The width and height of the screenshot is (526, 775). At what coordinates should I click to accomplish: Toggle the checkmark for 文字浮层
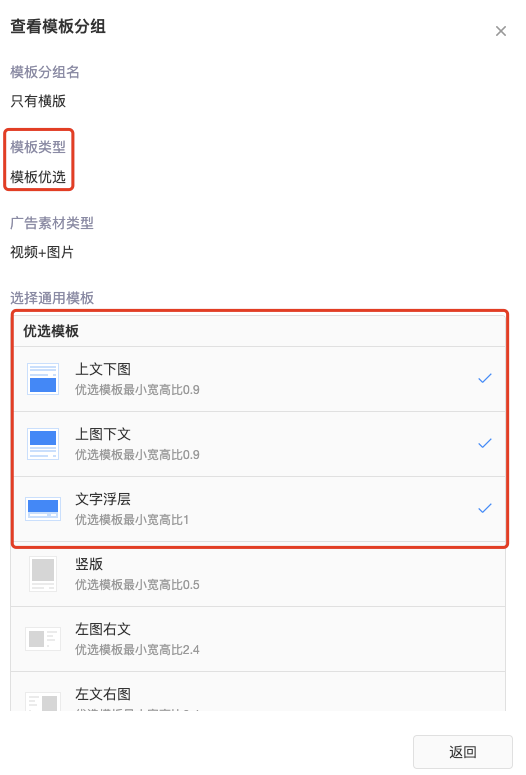coord(485,508)
